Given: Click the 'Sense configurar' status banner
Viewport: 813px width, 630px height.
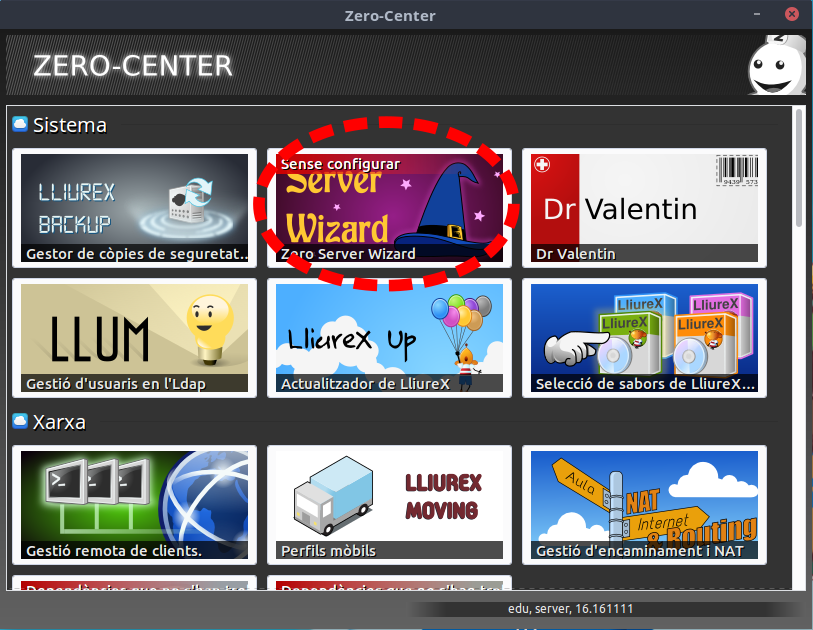Looking at the screenshot, I should coord(340,164).
